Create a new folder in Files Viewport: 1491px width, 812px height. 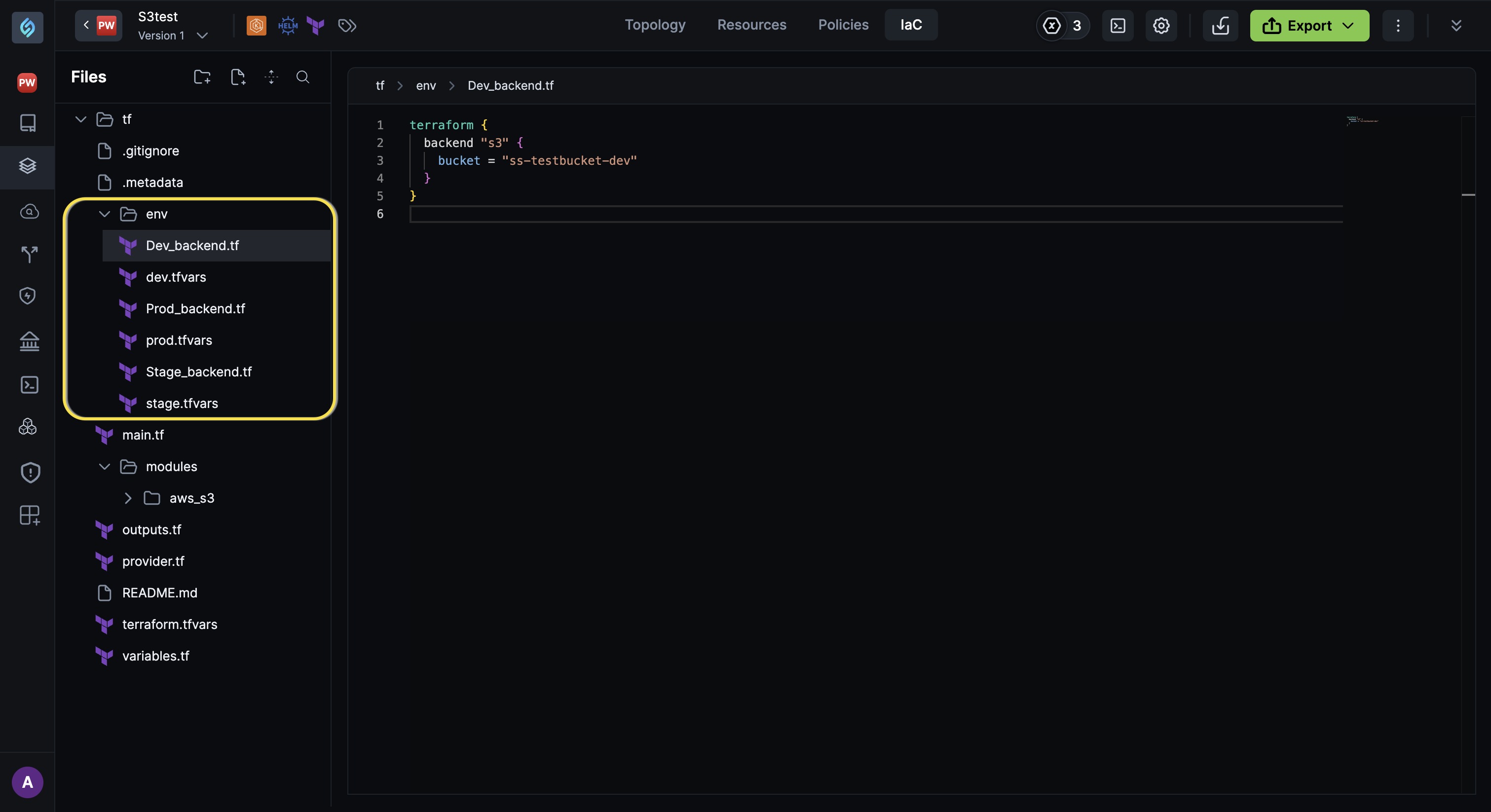point(202,76)
